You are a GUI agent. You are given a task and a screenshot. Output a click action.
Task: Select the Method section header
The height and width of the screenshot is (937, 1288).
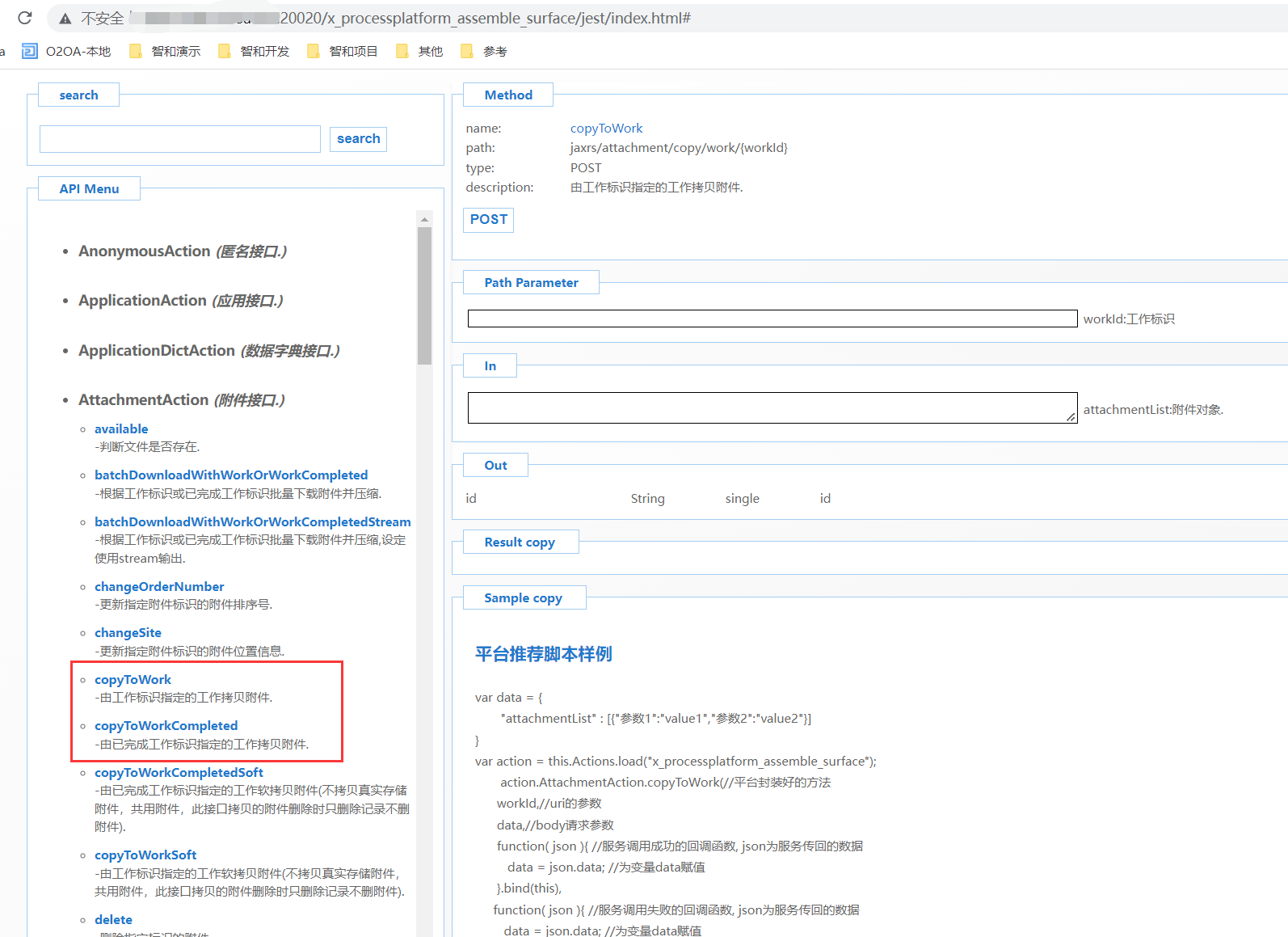click(508, 95)
